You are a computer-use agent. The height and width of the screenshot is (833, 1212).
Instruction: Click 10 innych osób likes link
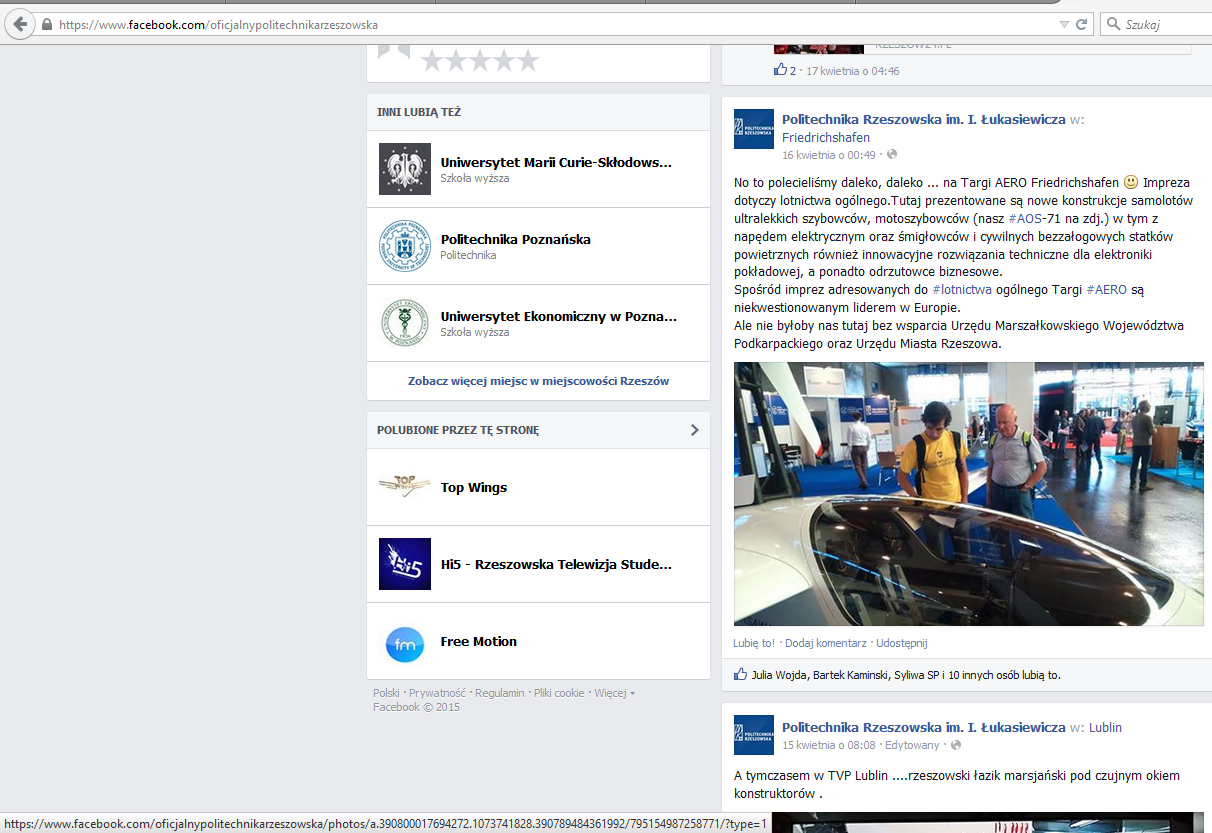(x=986, y=675)
